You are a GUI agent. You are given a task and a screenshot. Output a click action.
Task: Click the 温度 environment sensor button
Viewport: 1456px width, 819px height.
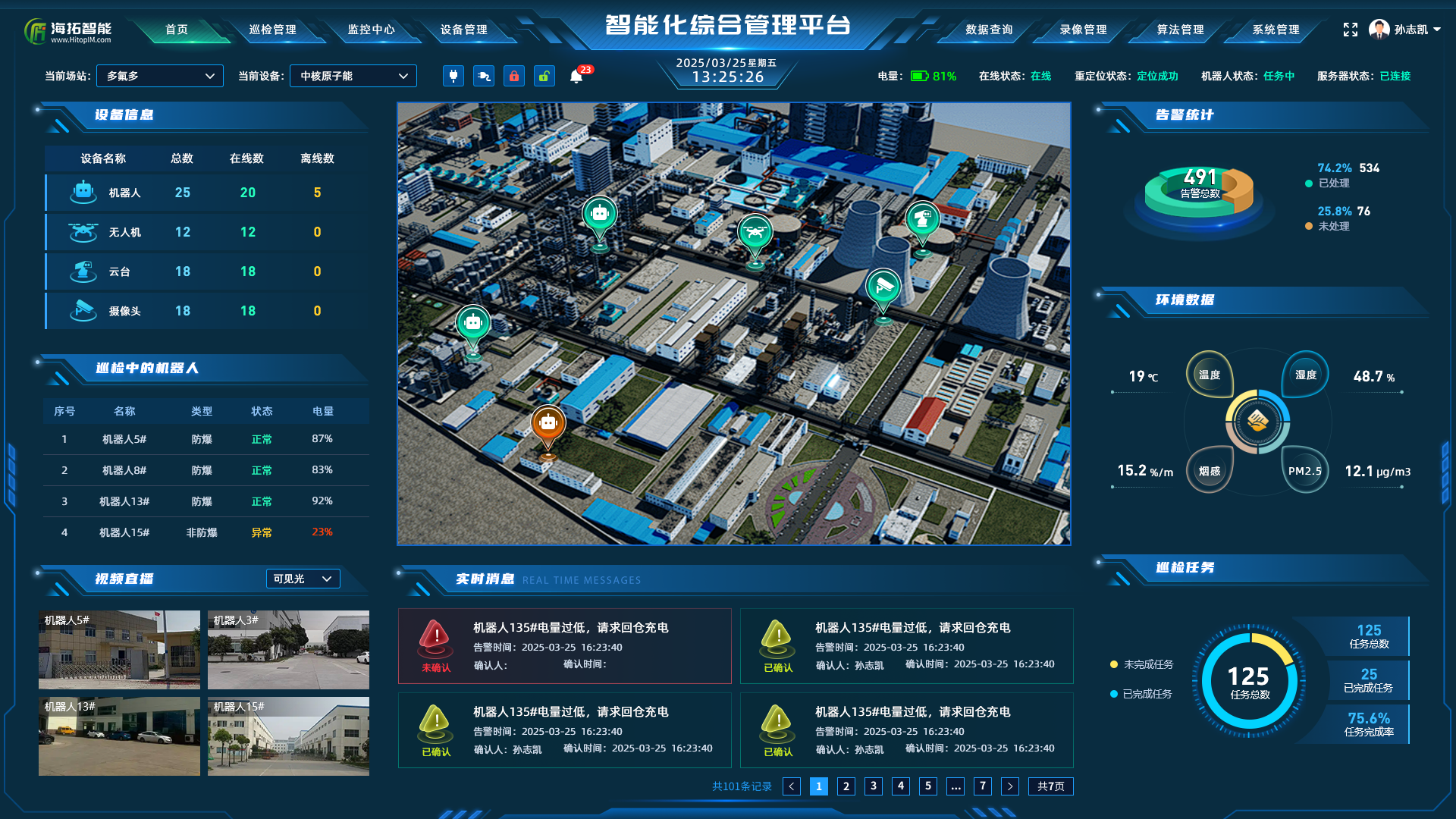tap(1210, 375)
